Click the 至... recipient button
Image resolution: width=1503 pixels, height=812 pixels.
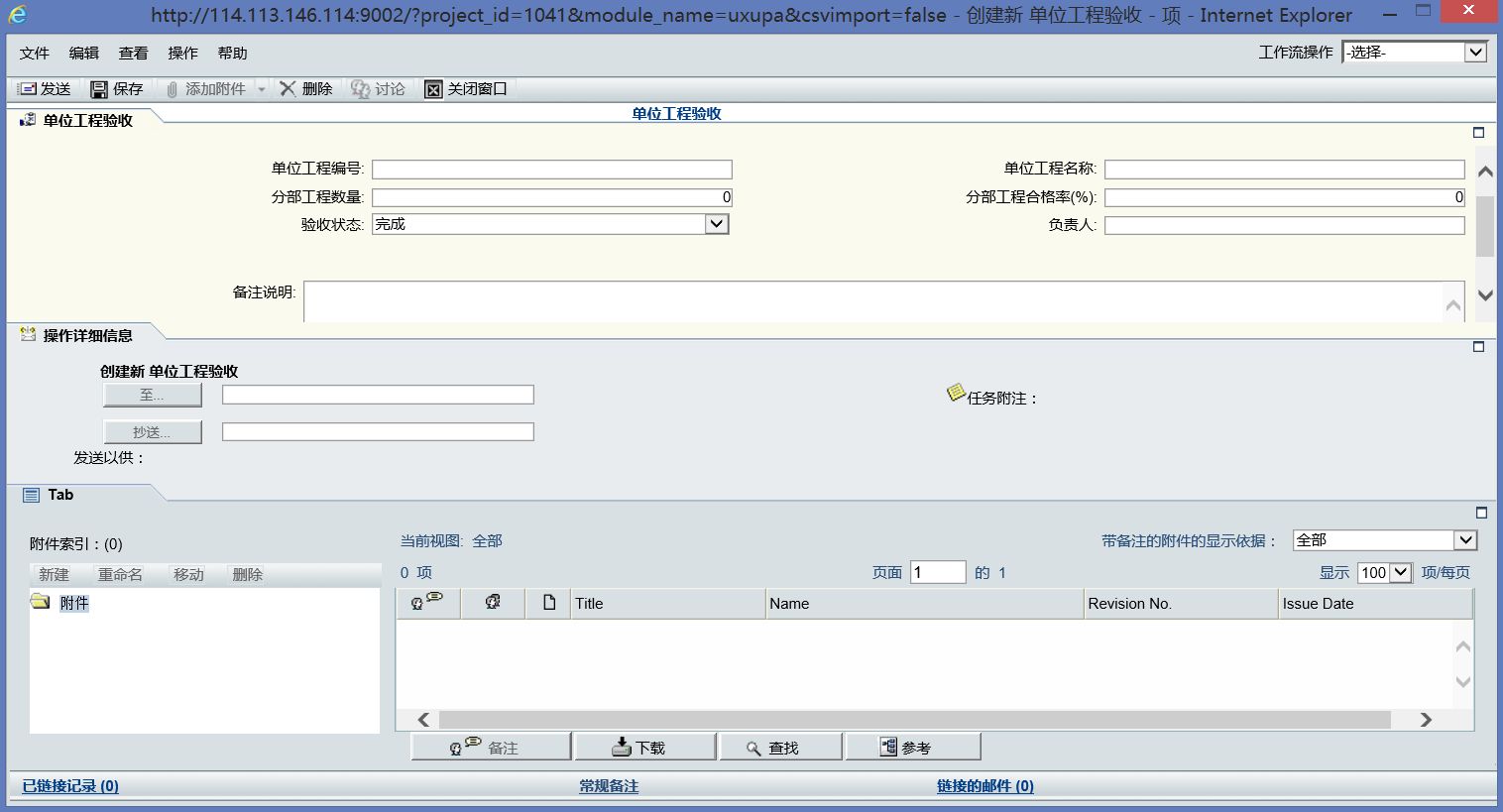pos(152,394)
